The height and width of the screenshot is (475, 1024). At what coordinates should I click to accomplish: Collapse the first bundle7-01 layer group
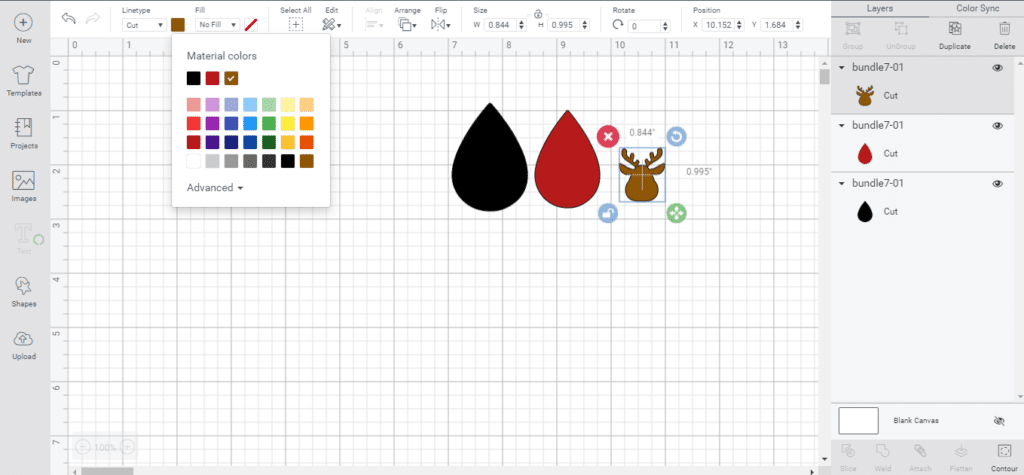pos(841,68)
